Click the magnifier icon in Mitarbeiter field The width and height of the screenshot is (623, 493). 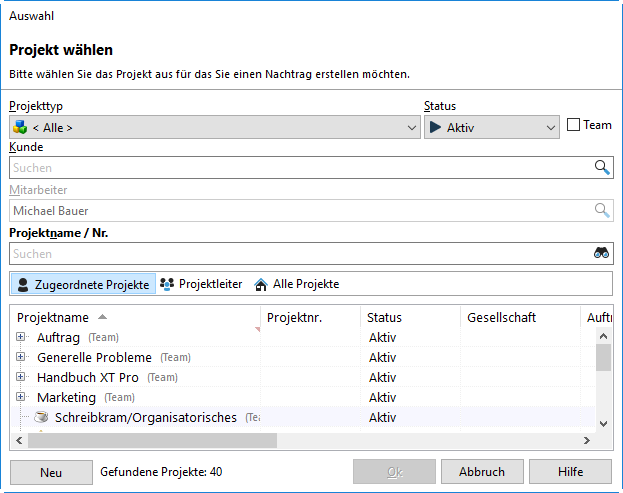pyautogui.click(x=602, y=211)
